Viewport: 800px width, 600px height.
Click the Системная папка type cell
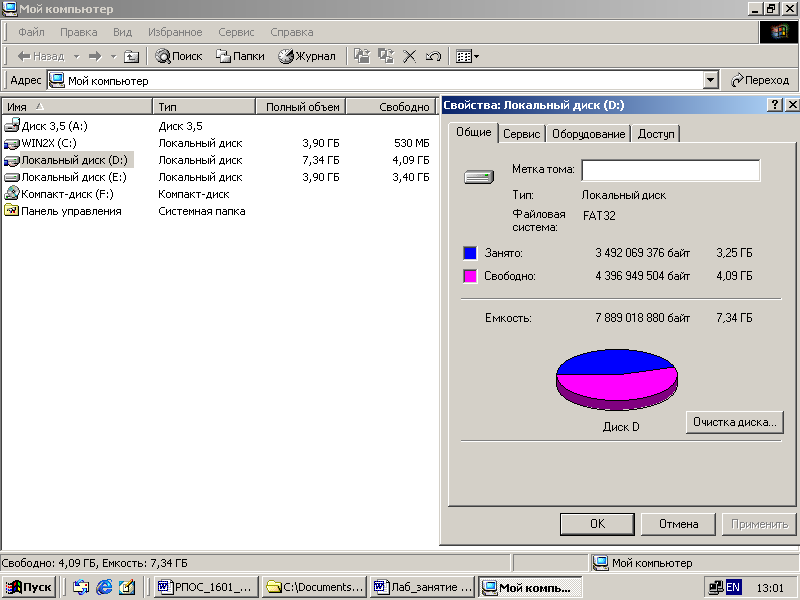click(202, 211)
